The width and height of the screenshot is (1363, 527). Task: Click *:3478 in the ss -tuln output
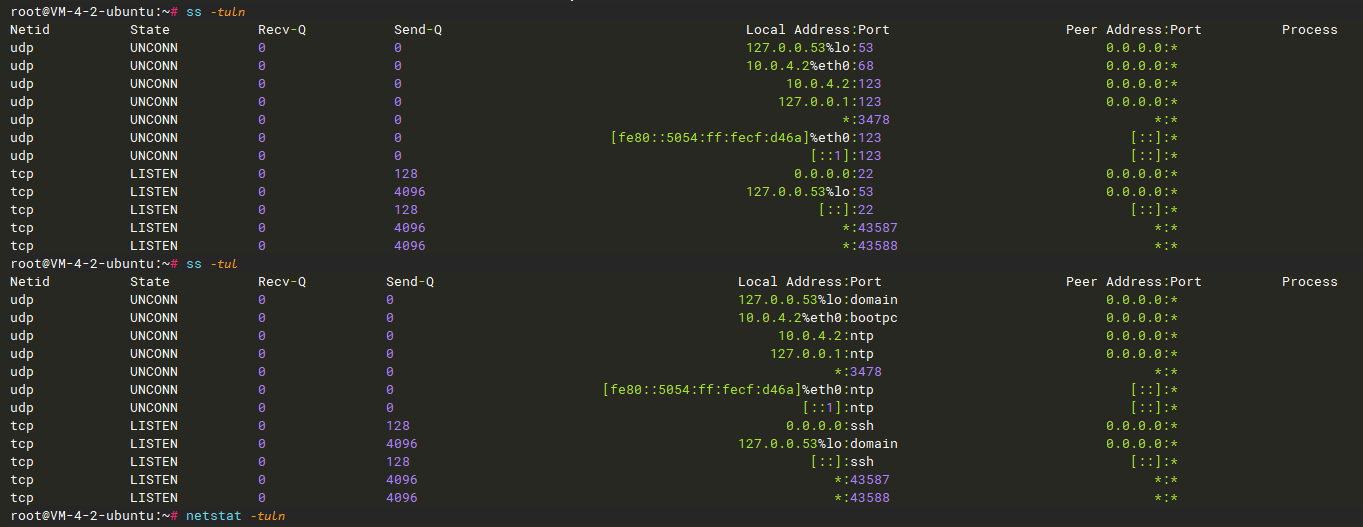pyautogui.click(x=865, y=120)
